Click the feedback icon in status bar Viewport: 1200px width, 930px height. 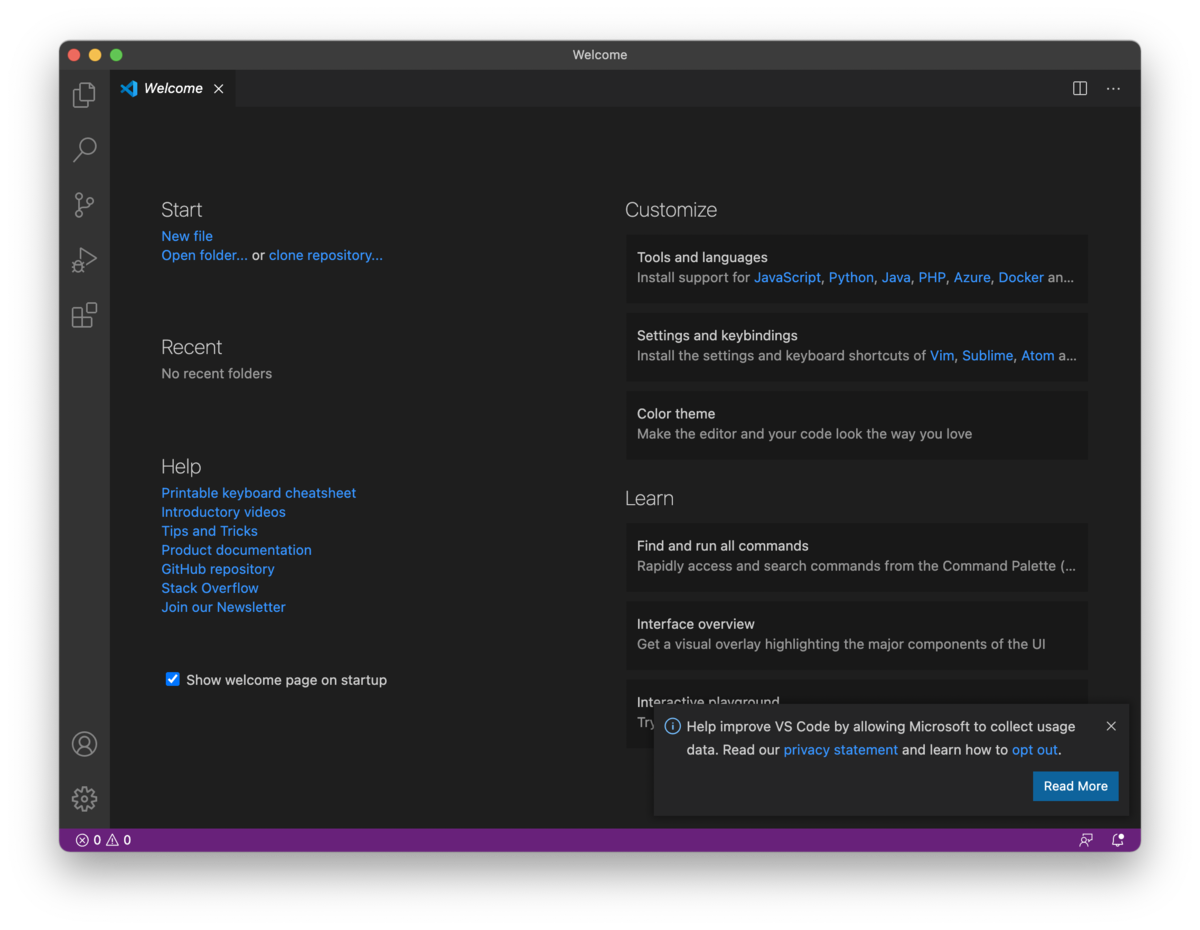coord(1086,840)
